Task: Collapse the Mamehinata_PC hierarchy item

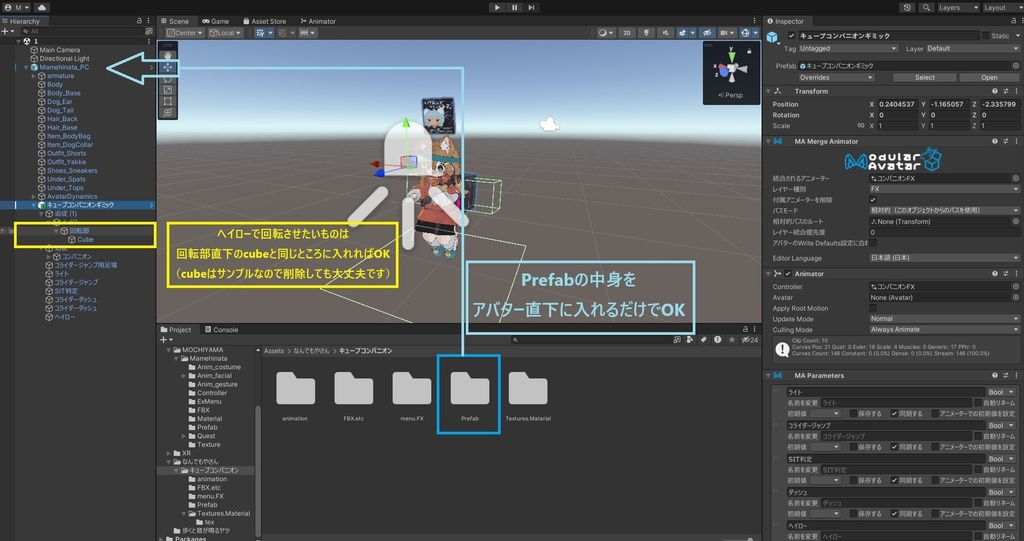Action: tap(26, 67)
